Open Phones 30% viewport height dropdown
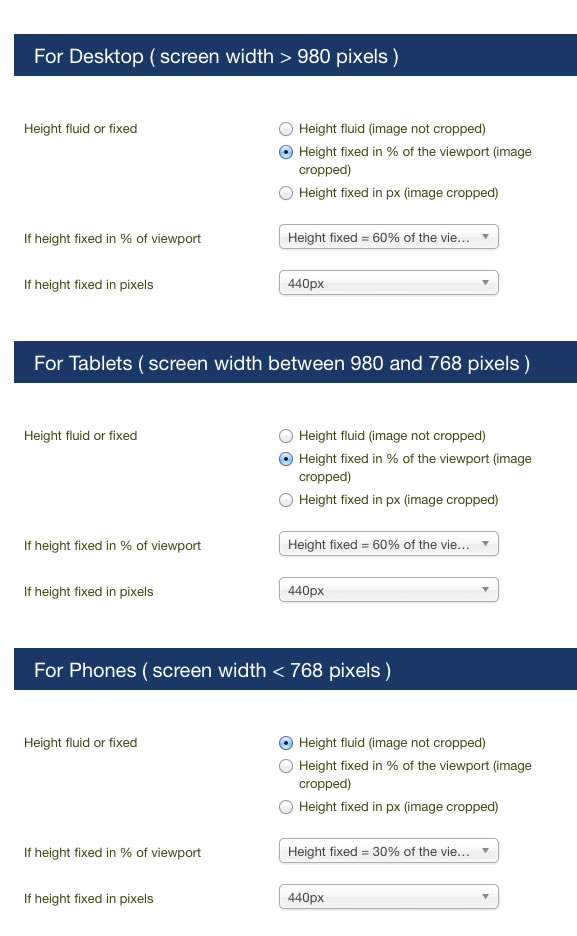The width and height of the screenshot is (577, 936). (x=388, y=851)
